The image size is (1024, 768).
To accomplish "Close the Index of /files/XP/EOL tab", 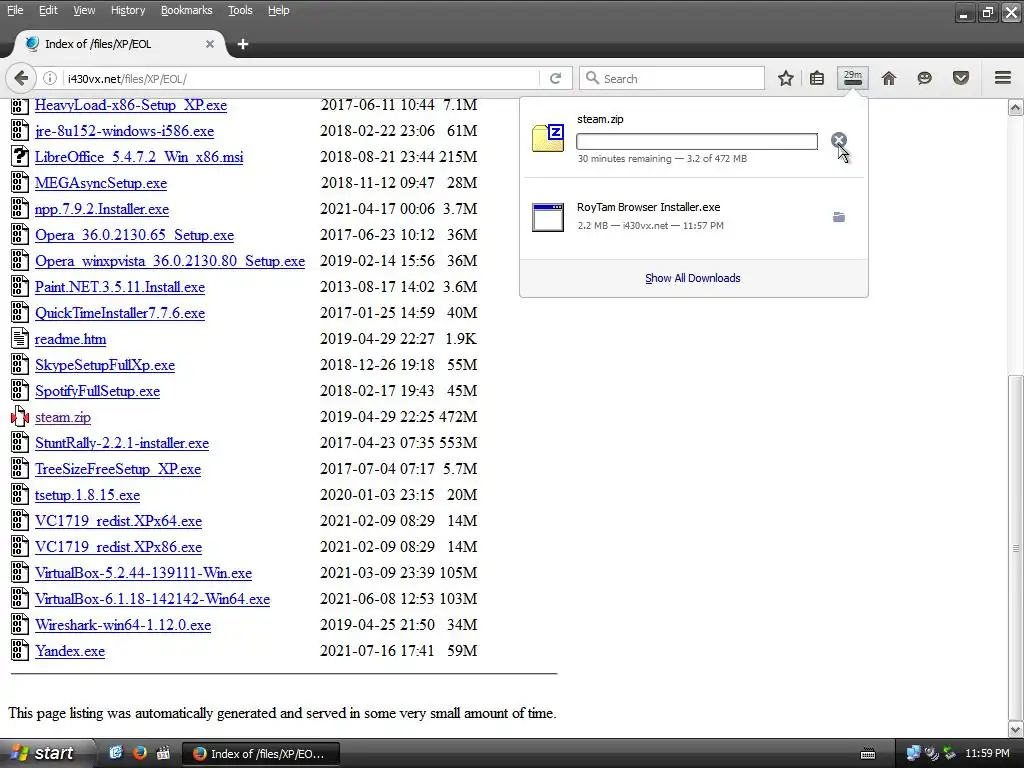I will (x=210, y=44).
